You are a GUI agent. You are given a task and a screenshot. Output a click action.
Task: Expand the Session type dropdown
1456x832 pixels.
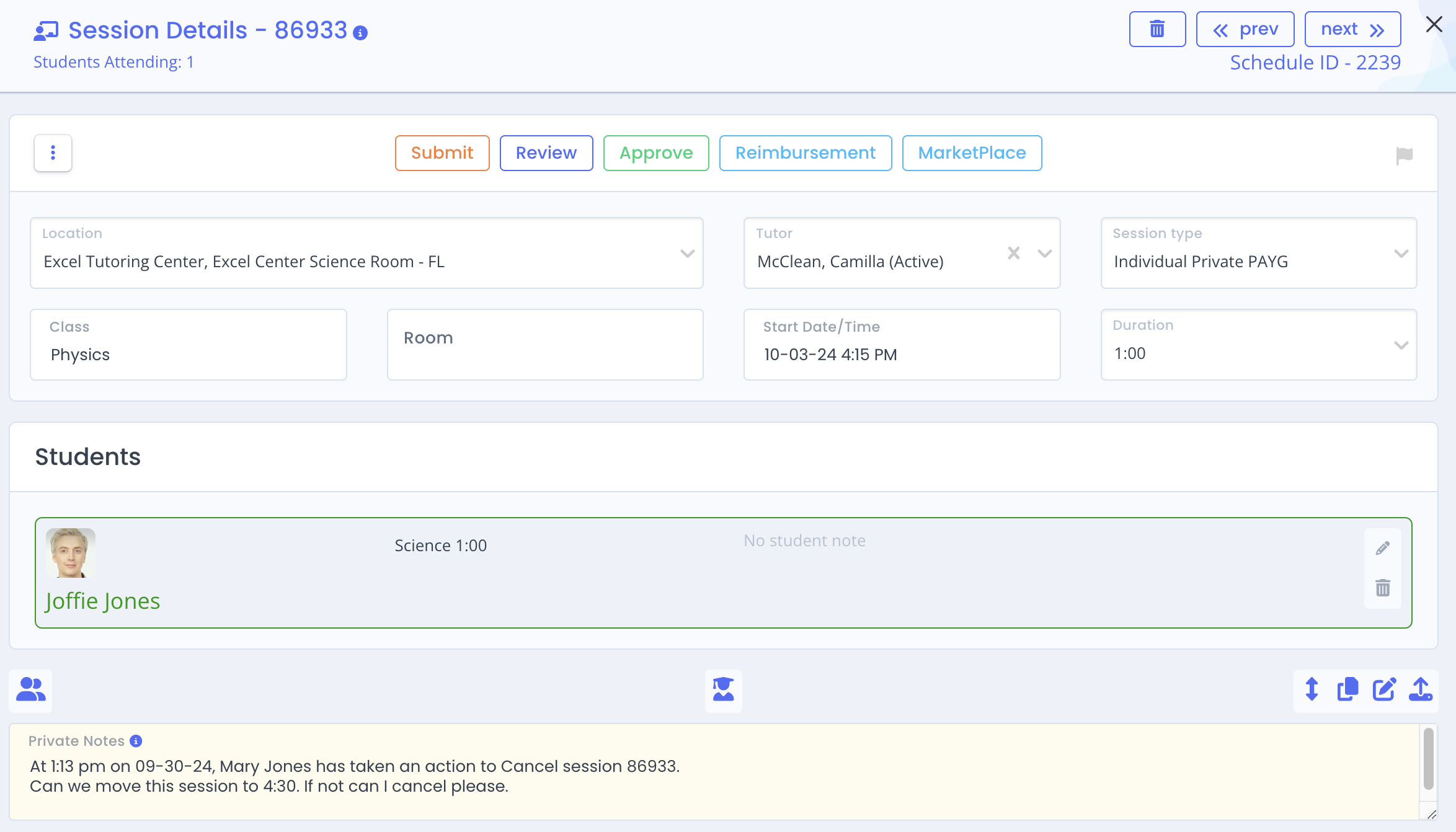(x=1401, y=254)
